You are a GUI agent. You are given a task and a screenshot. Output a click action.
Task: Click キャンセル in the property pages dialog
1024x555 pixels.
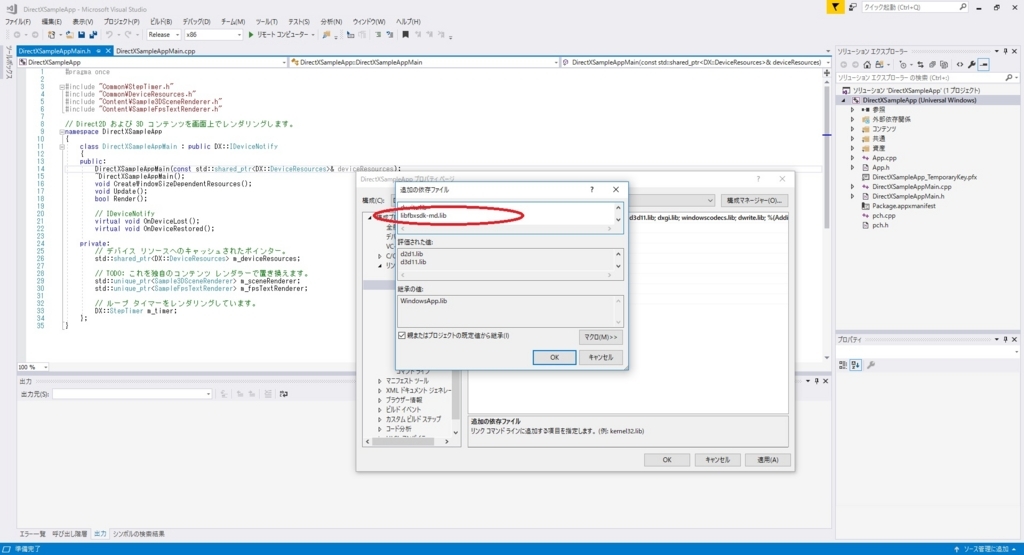pyautogui.click(x=717, y=460)
